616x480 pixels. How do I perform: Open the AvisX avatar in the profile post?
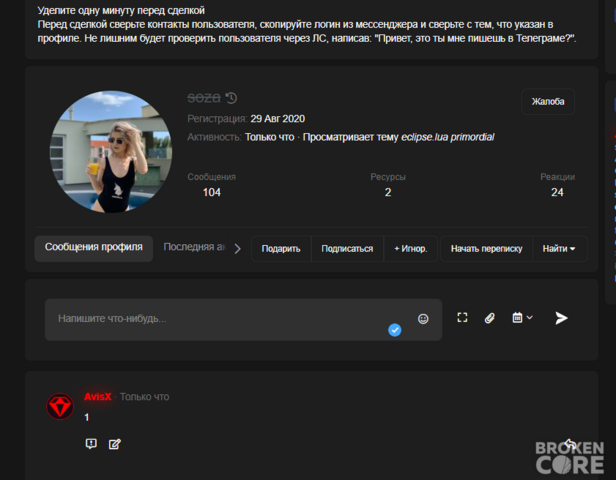pyautogui.click(x=60, y=407)
